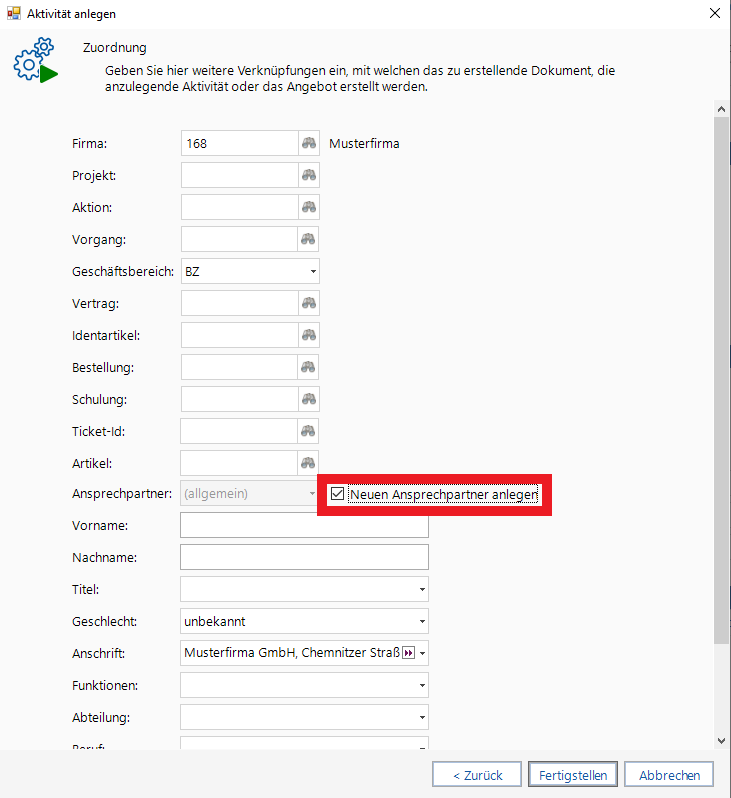
Task: Click Ticket-Id binoculars lookup icon
Action: coord(309,431)
